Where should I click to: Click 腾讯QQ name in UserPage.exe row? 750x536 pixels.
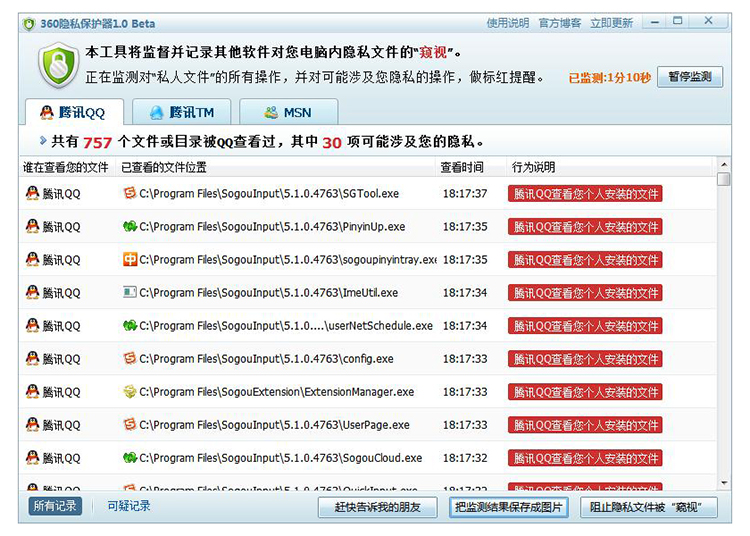(61, 425)
